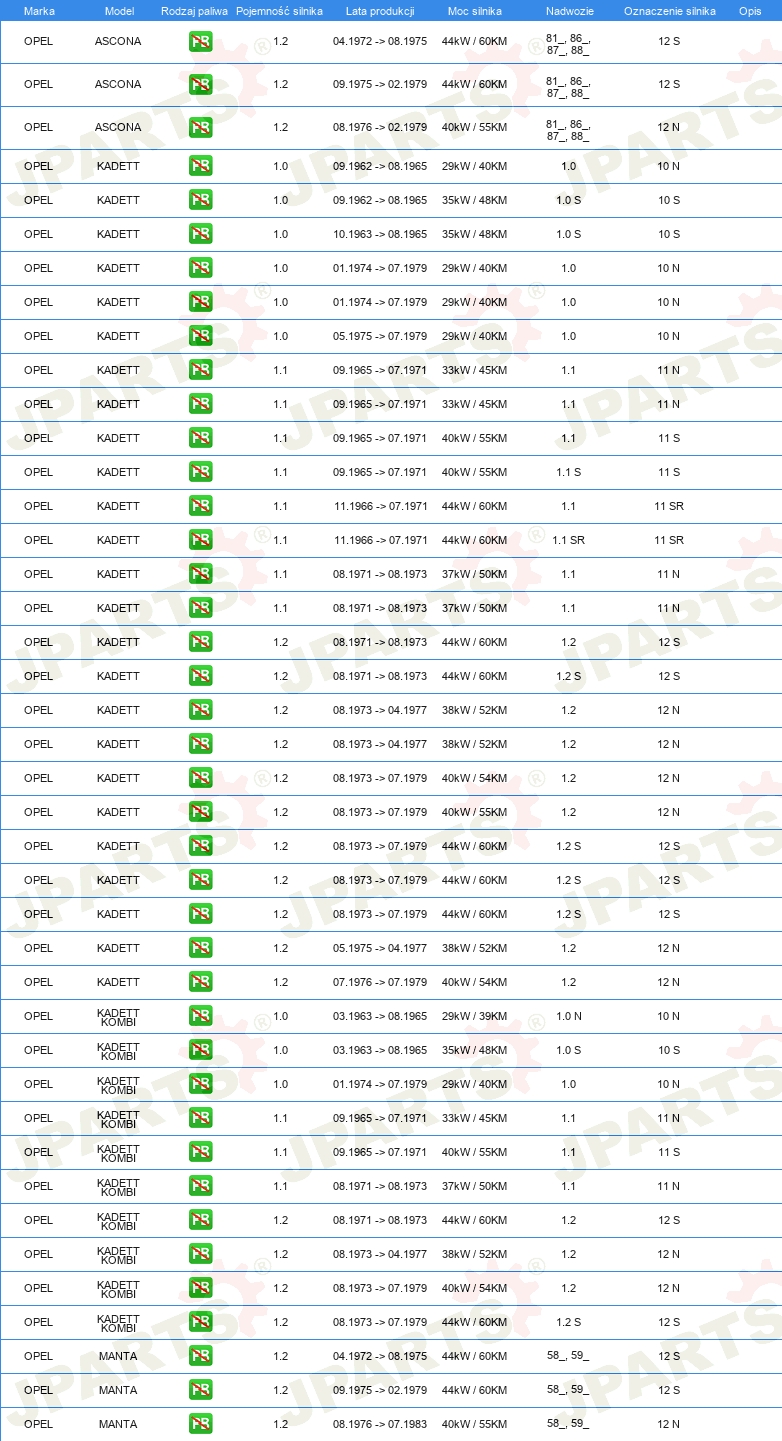
Task: Click fuel icon for KADETT 05.1975 -> 04.1977 row
Action: (x=201, y=948)
